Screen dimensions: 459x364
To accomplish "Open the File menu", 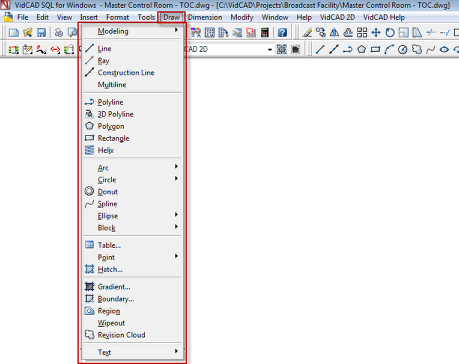I will tap(23, 17).
